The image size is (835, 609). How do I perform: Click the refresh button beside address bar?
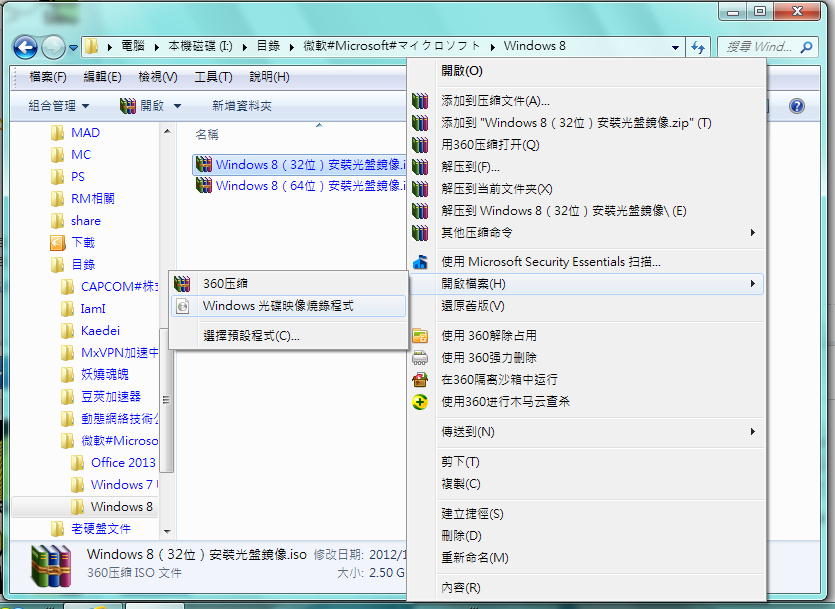pyautogui.click(x=698, y=47)
